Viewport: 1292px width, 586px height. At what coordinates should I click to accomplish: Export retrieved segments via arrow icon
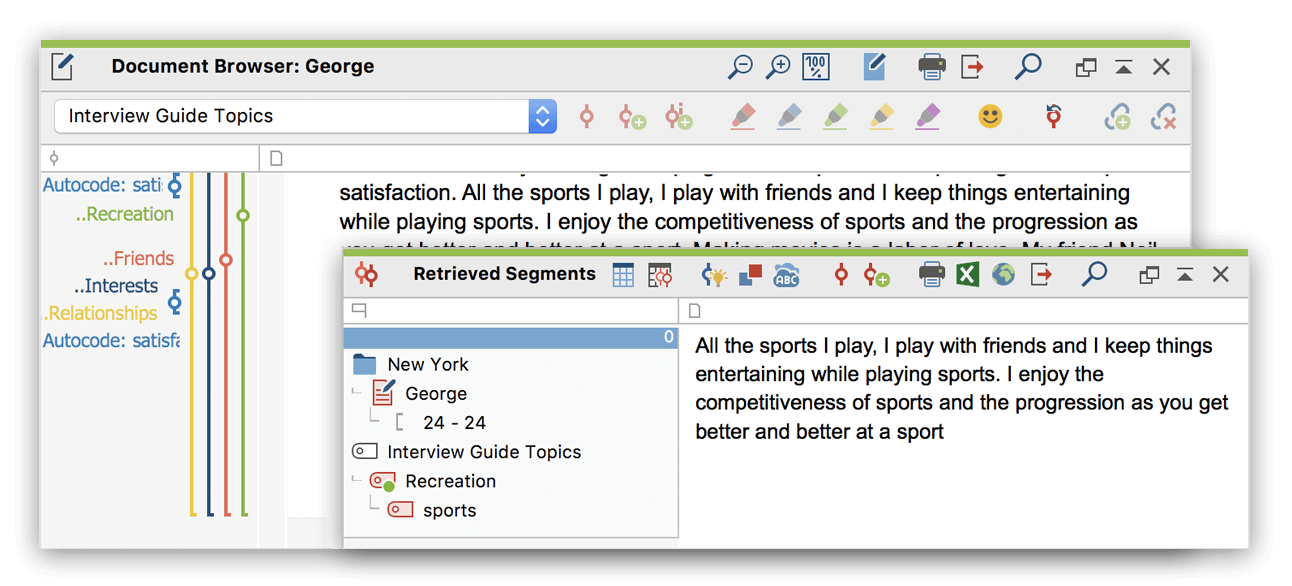pos(1041,274)
